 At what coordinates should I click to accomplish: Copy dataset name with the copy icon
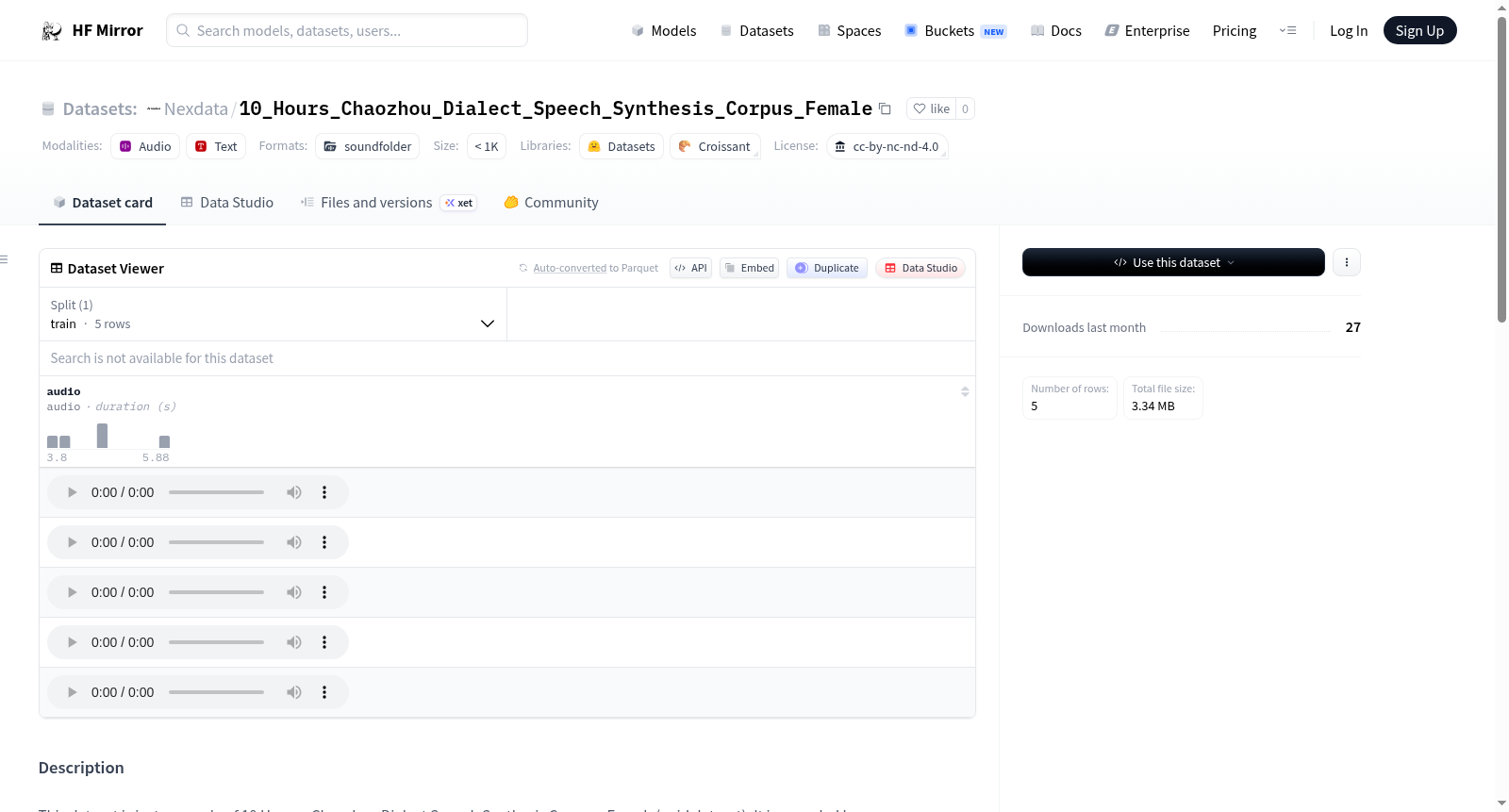click(x=885, y=108)
